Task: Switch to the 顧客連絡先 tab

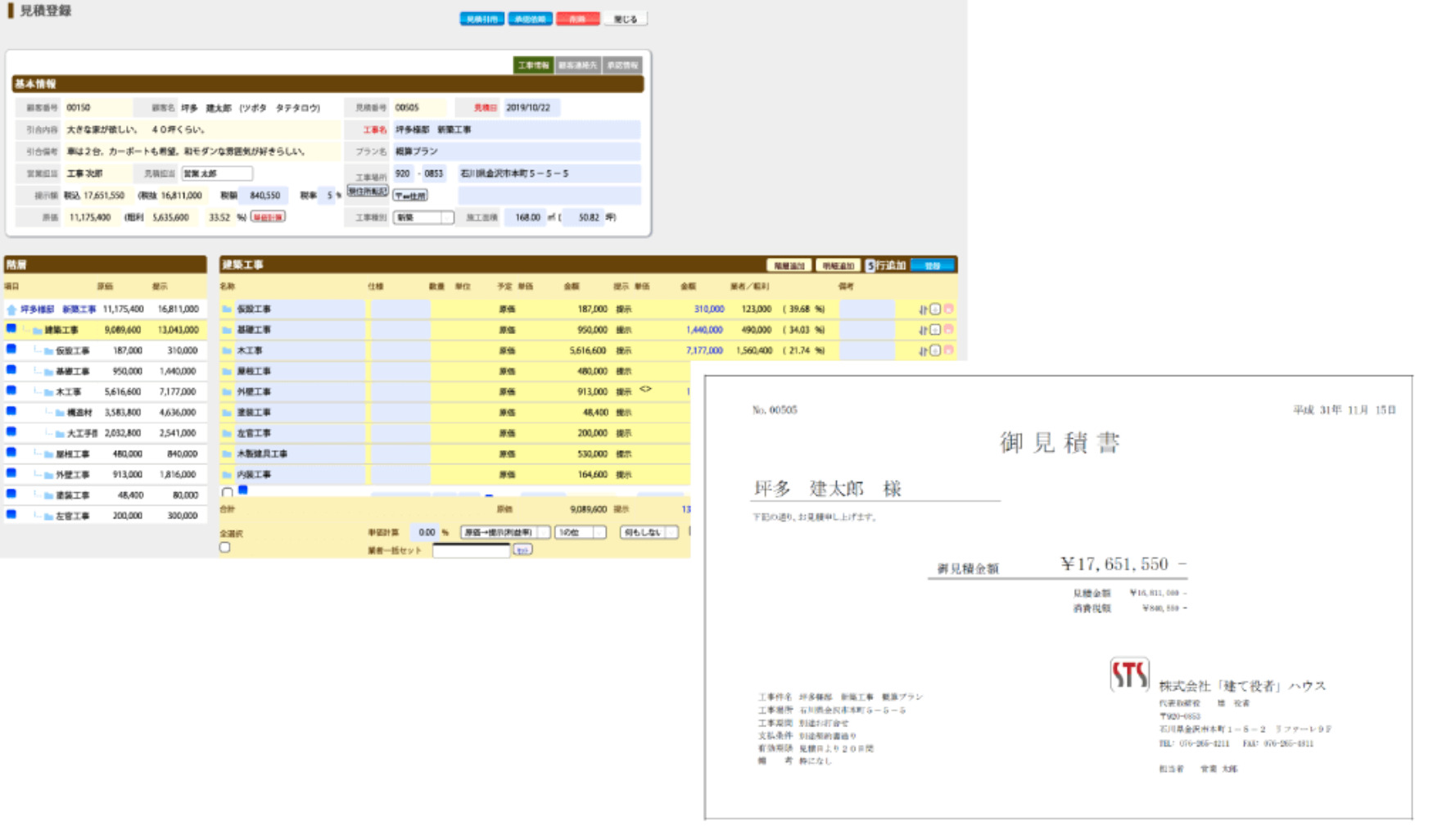Action: (x=578, y=65)
